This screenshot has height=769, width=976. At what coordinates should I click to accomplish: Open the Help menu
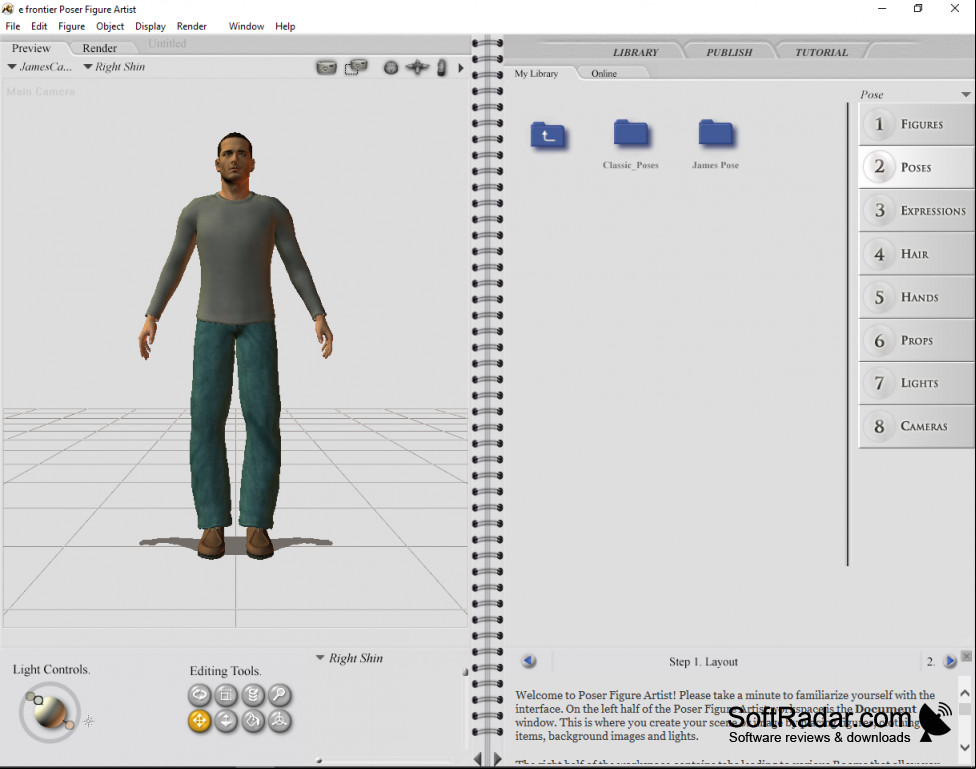[x=285, y=26]
